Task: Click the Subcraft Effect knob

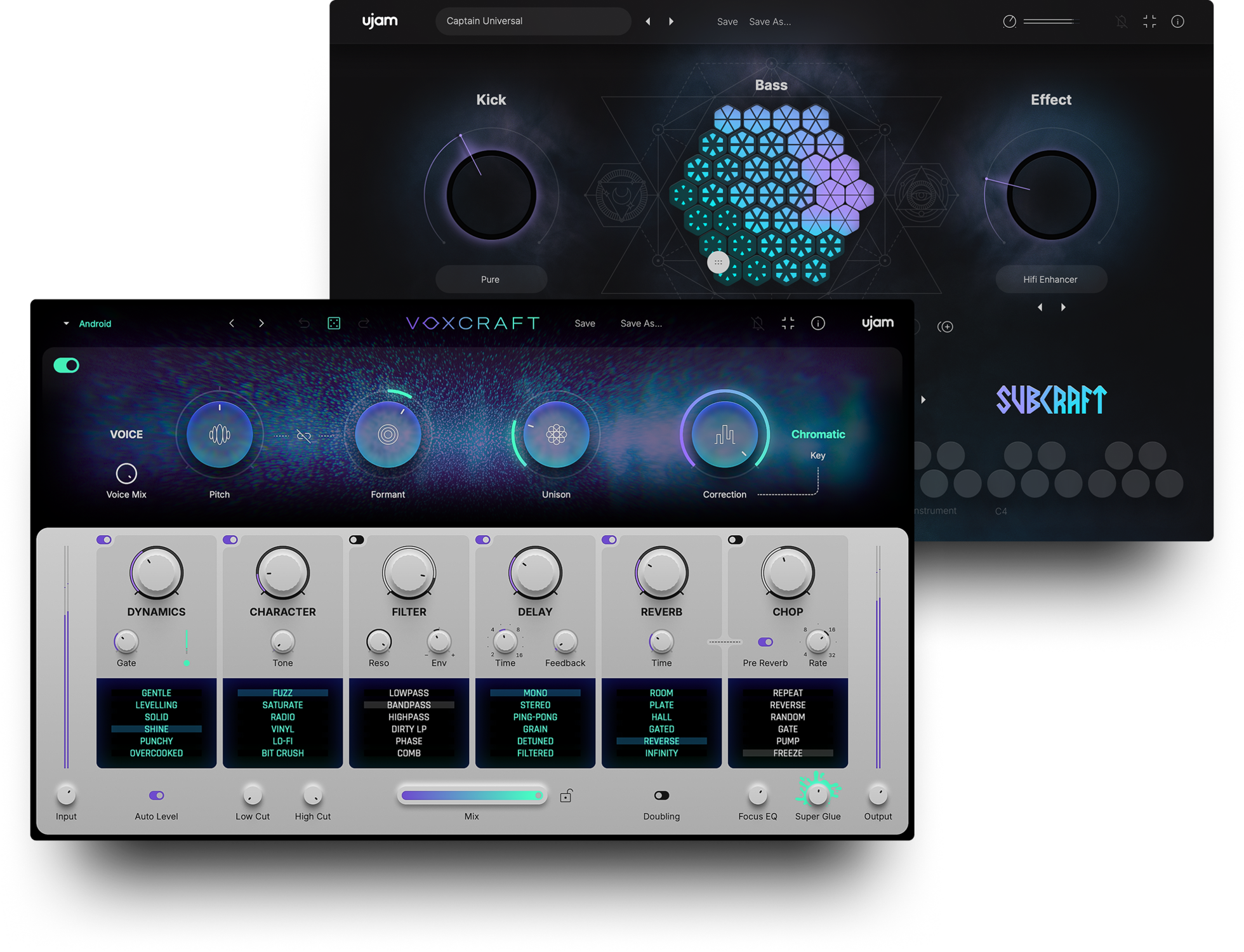Action: pos(1051,195)
